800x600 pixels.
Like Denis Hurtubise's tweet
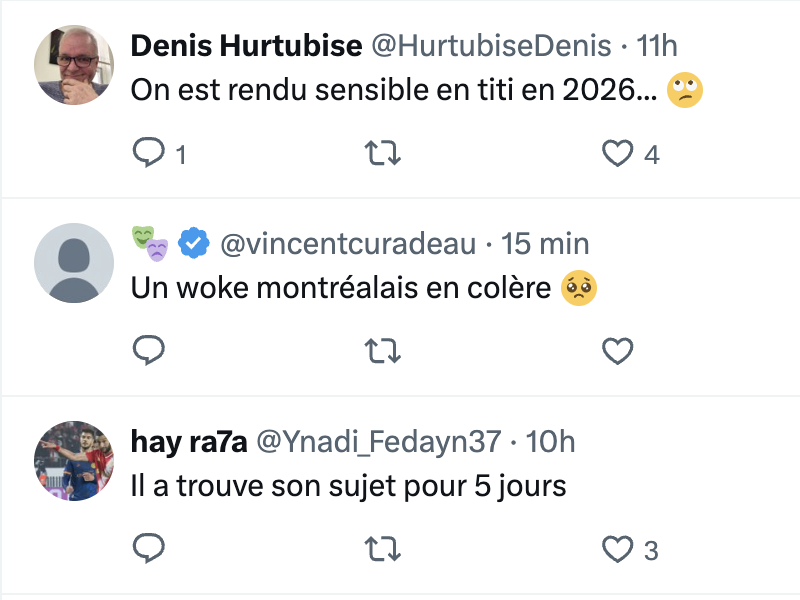tap(619, 153)
